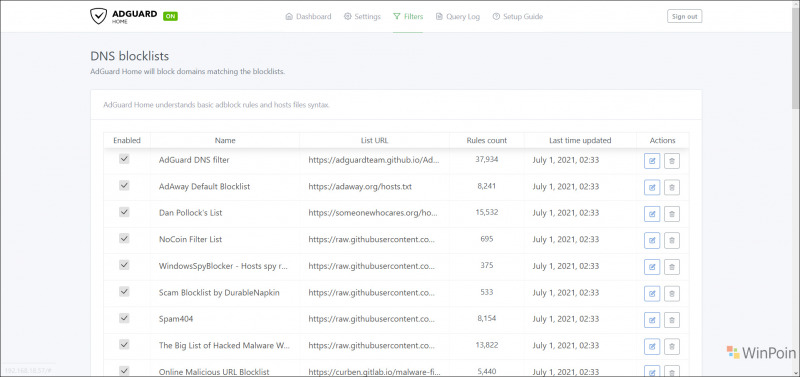Toggle the WindowsSpyBlocker enabled checkbox
Image resolution: width=800 pixels, height=377 pixels.
pos(124,265)
